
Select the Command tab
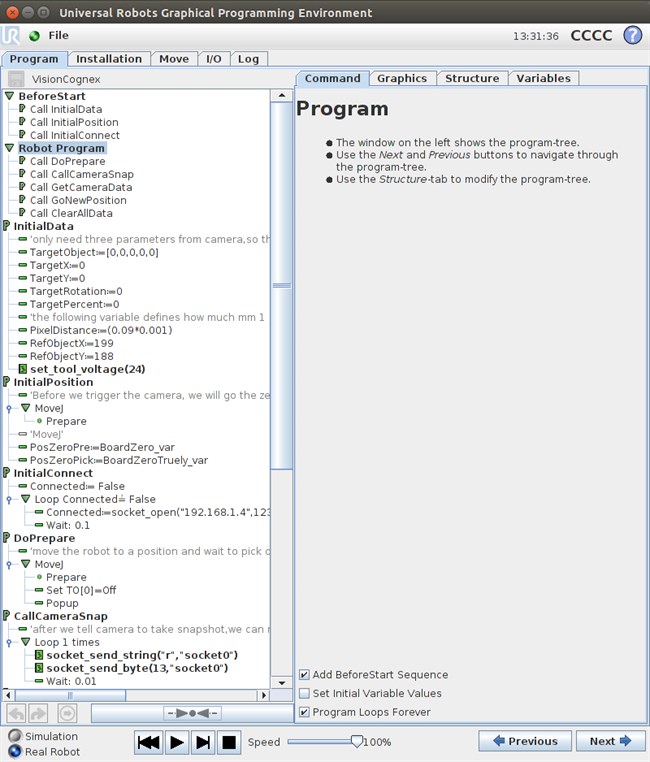(332, 78)
